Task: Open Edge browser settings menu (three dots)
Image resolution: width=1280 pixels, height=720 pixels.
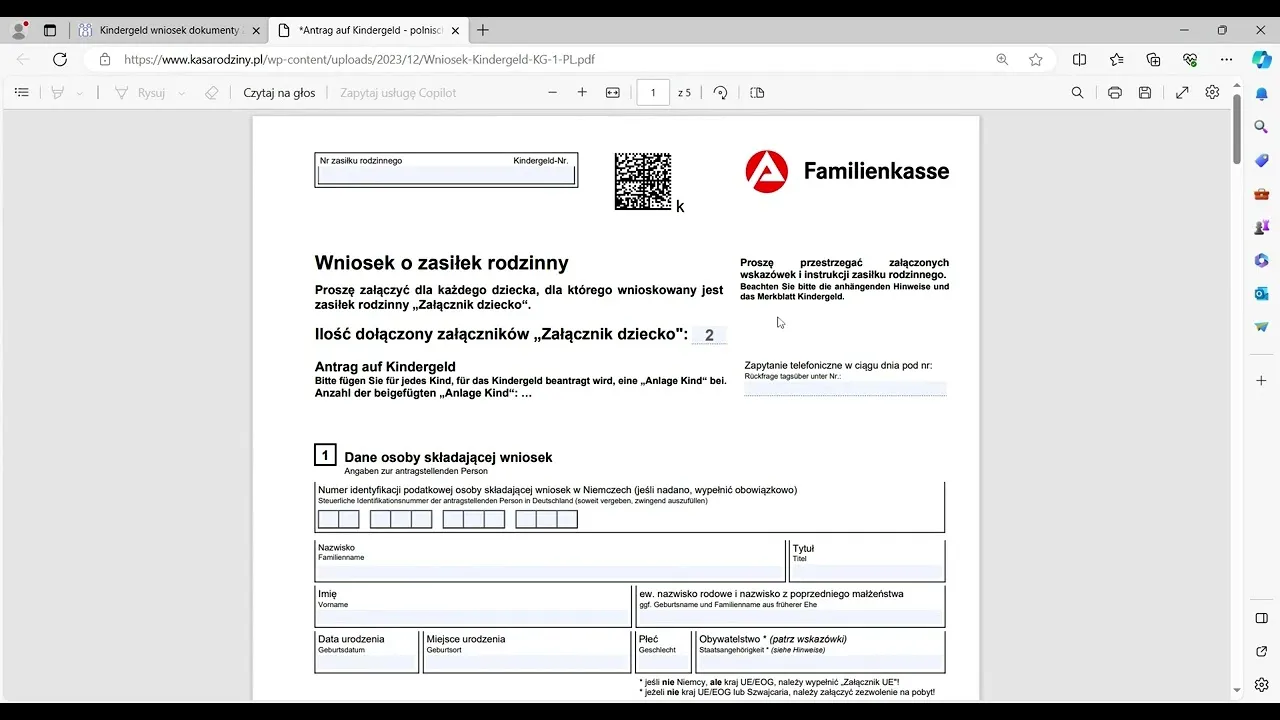Action: [x=1226, y=60]
